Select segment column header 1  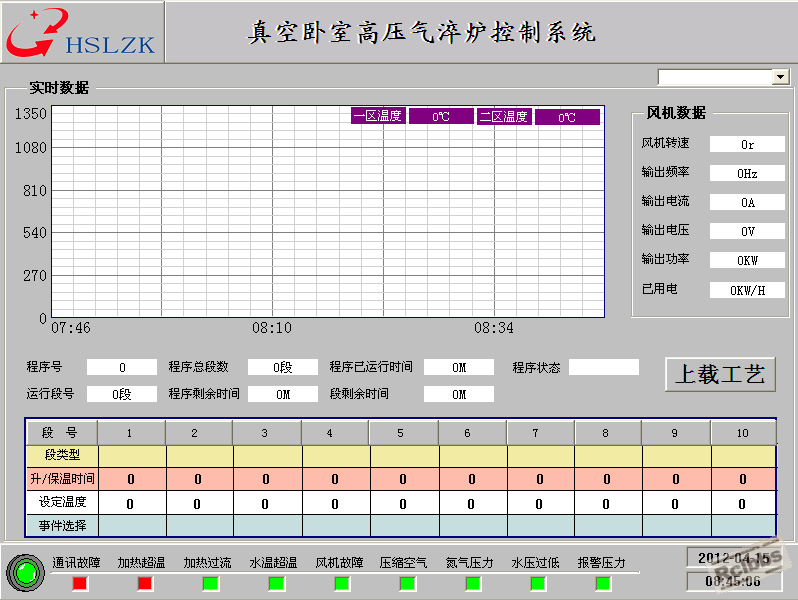[131, 433]
